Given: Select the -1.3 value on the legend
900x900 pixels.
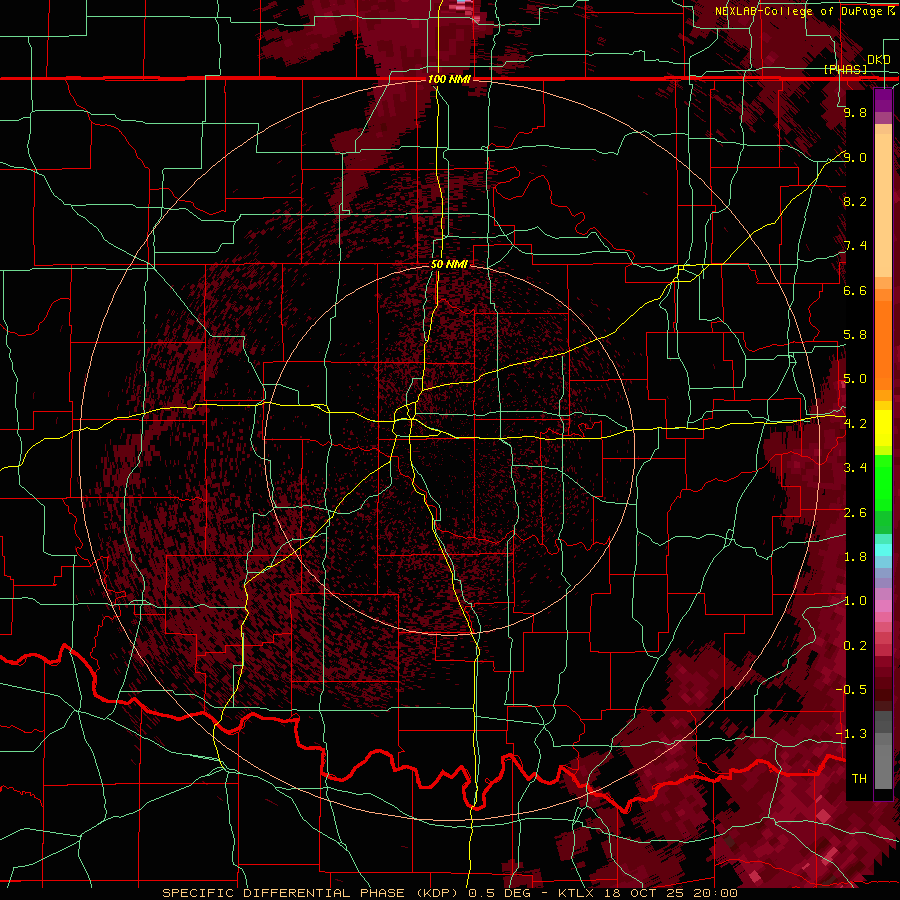Looking at the screenshot, I should [x=851, y=734].
